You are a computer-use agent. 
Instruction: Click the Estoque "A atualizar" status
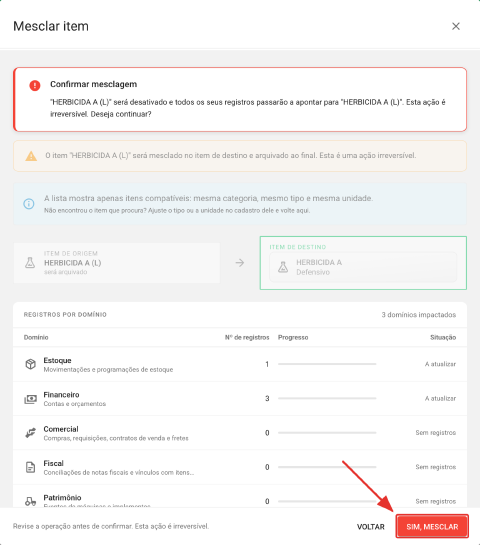click(x=440, y=364)
